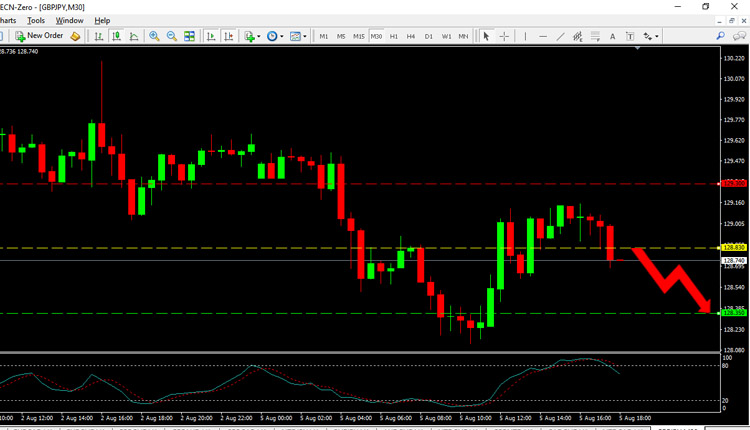Click the New Order button
The width and height of the screenshot is (750, 430).
38,36
